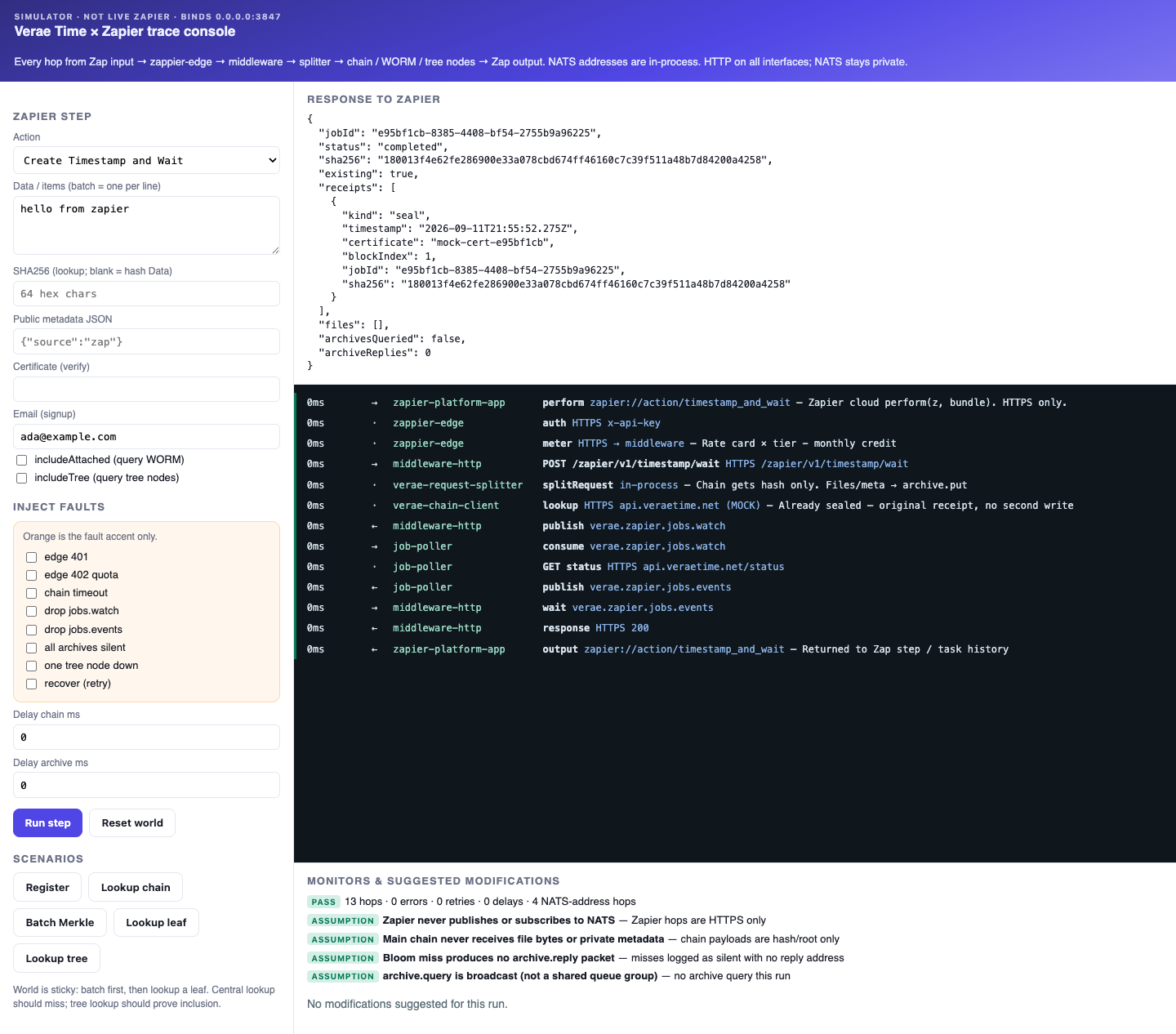Trigger the Lookup tree scenario
The width and height of the screenshot is (1176, 1034).
pos(56,958)
